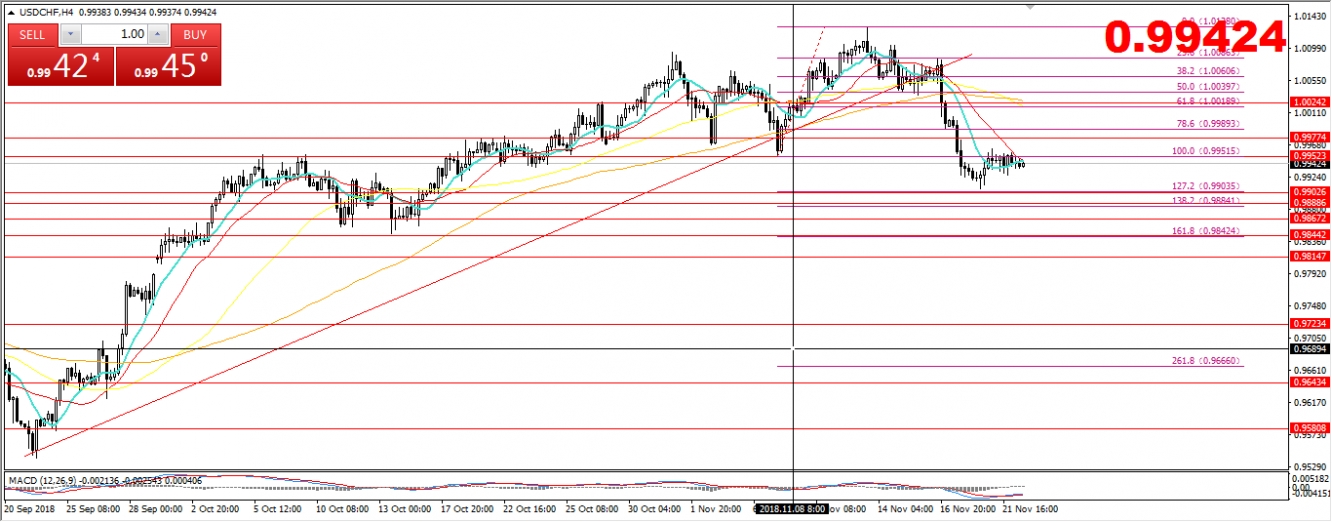Select the 0.97234 horizontal line price label
This screenshot has width=1332, height=522.
point(1309,324)
